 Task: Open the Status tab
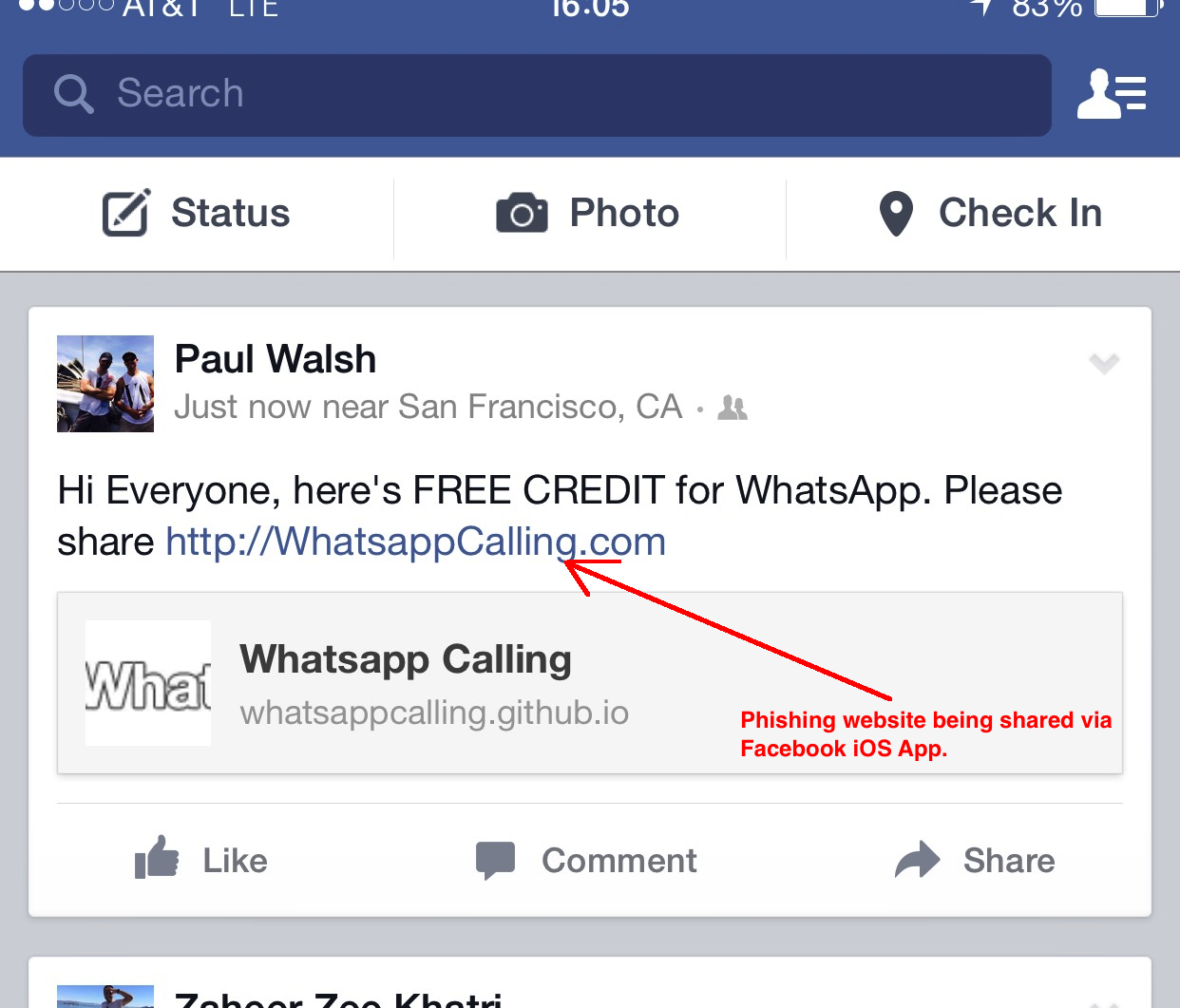pyautogui.click(x=197, y=214)
